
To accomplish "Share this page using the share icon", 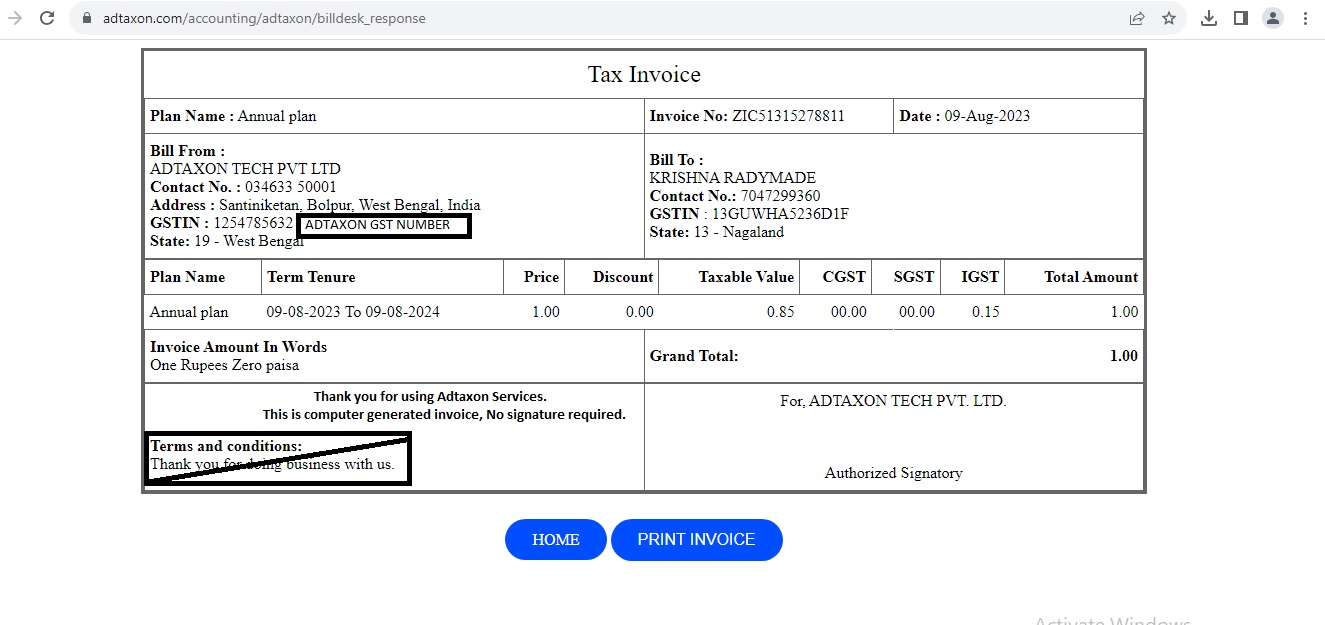I will coord(1137,18).
